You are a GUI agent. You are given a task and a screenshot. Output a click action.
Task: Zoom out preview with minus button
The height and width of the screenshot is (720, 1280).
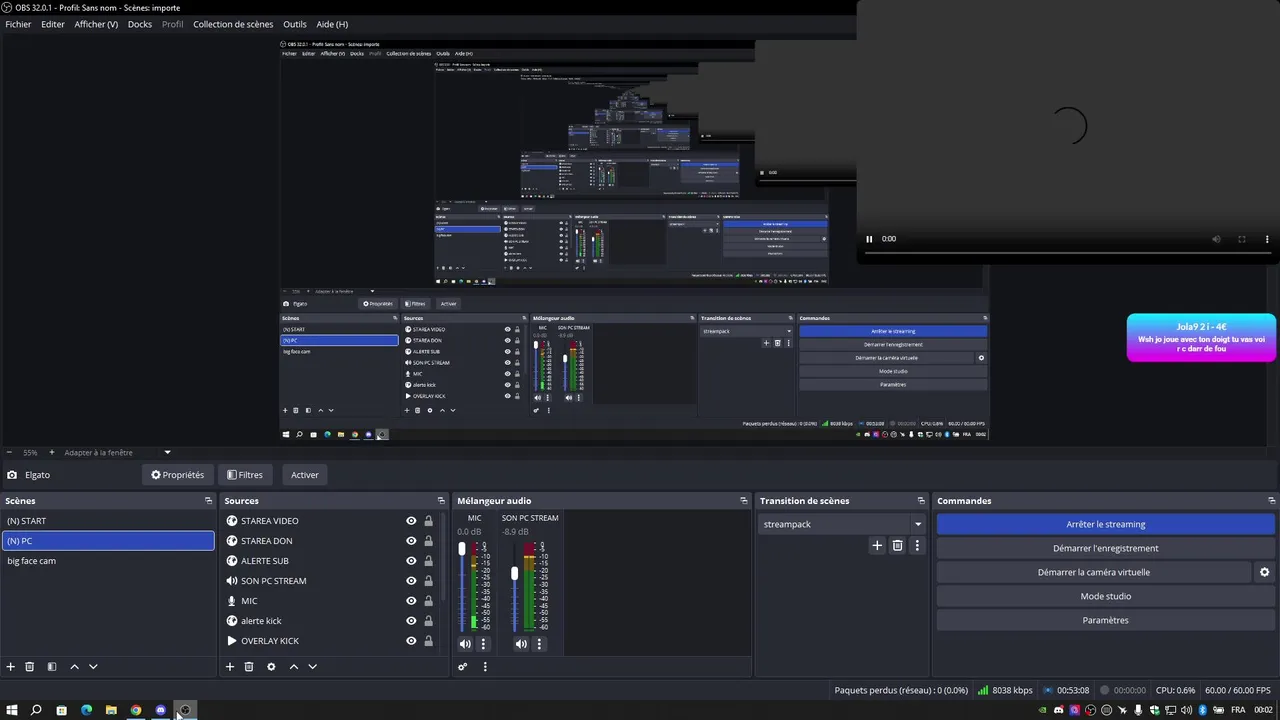[x=9, y=453]
